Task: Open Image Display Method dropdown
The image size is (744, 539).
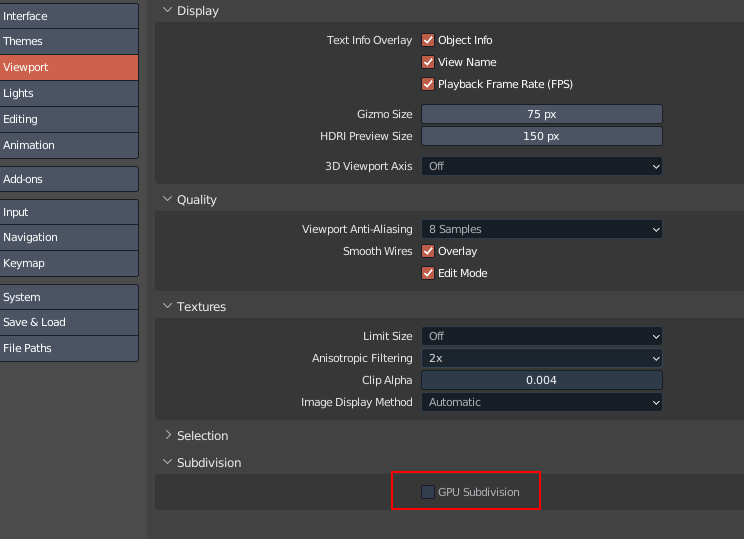Action: click(541, 402)
